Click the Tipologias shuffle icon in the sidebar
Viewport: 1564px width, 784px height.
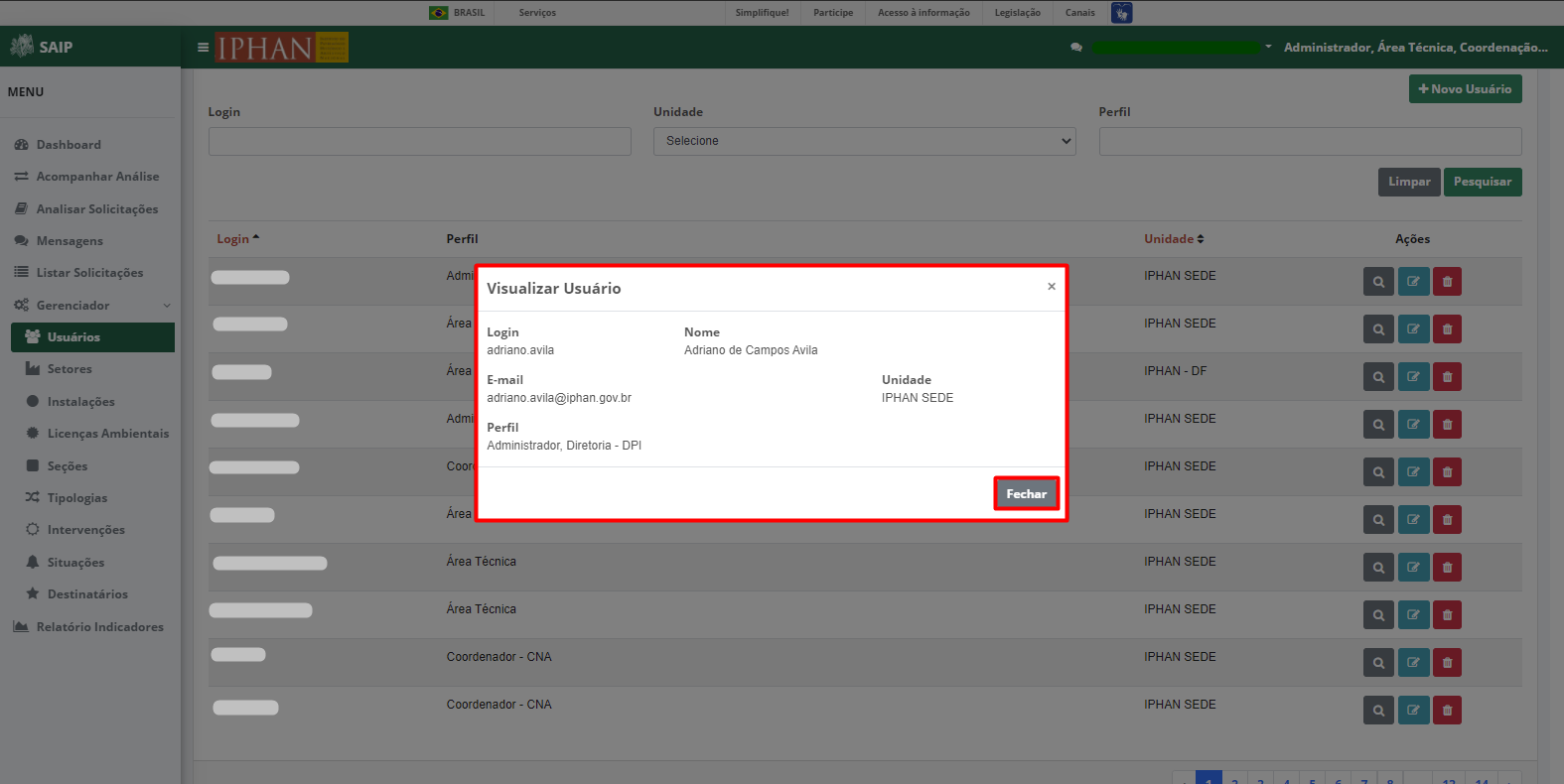[33, 497]
